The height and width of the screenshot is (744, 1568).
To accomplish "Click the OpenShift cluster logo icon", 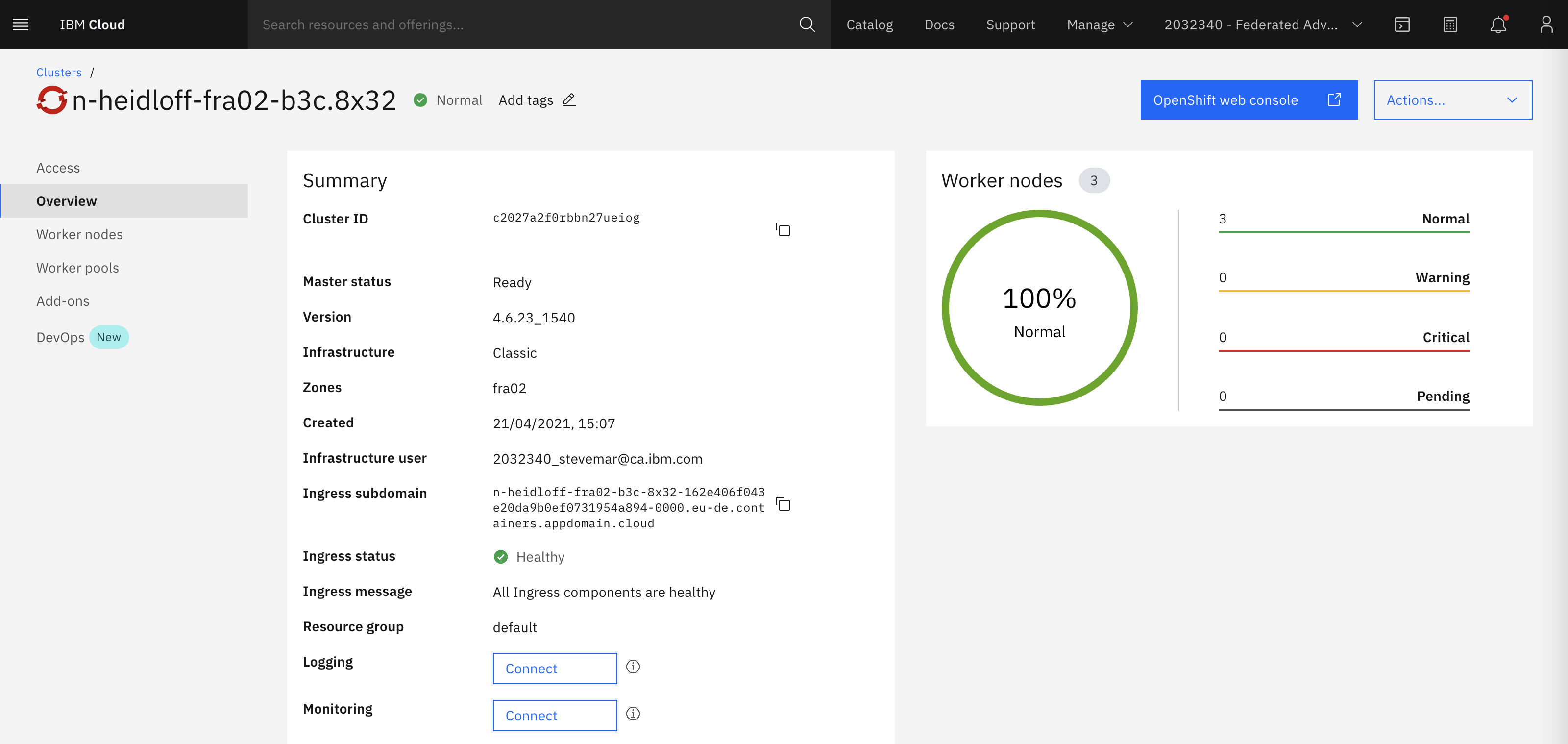I will (x=52, y=100).
